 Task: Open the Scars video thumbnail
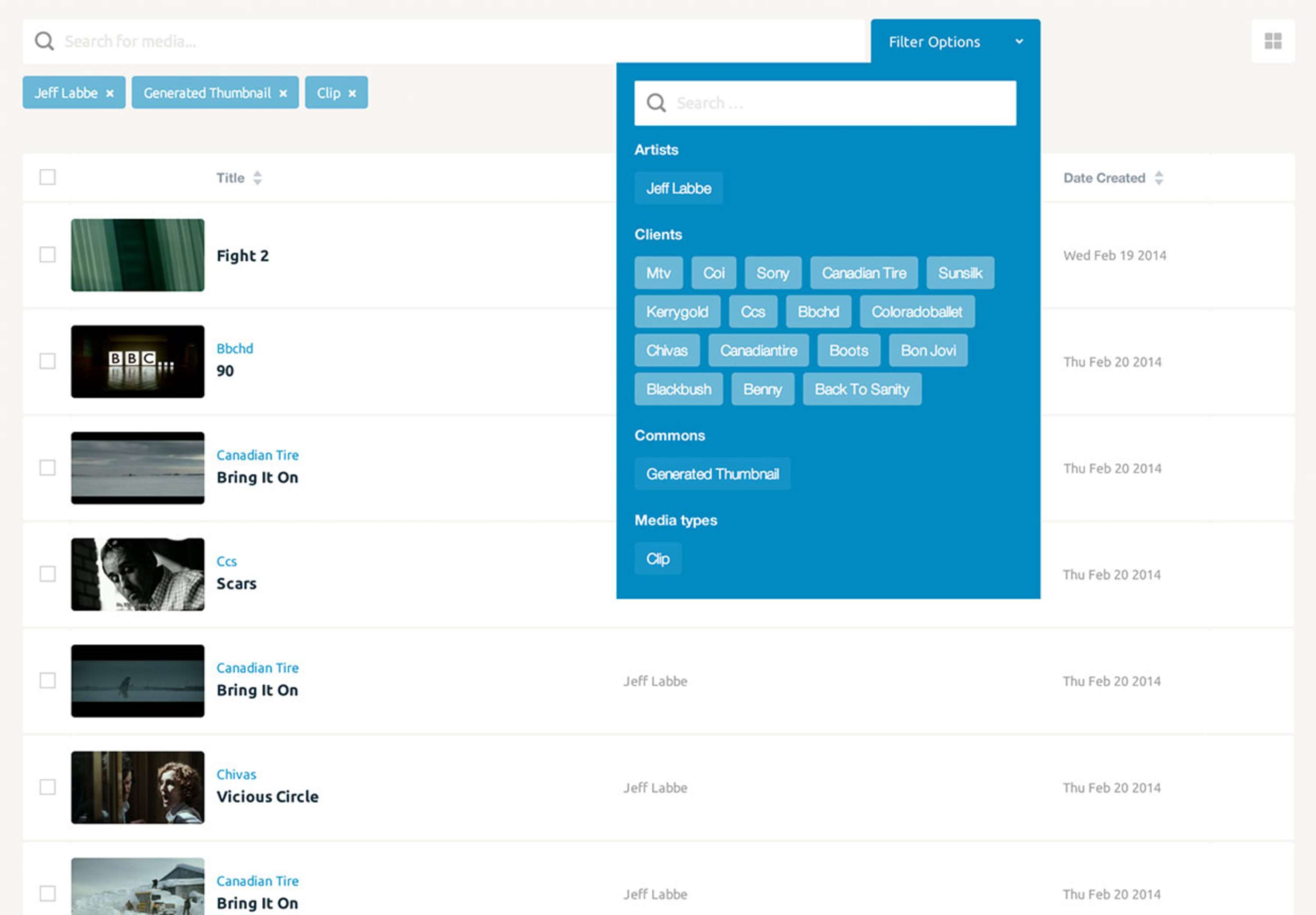pos(138,574)
